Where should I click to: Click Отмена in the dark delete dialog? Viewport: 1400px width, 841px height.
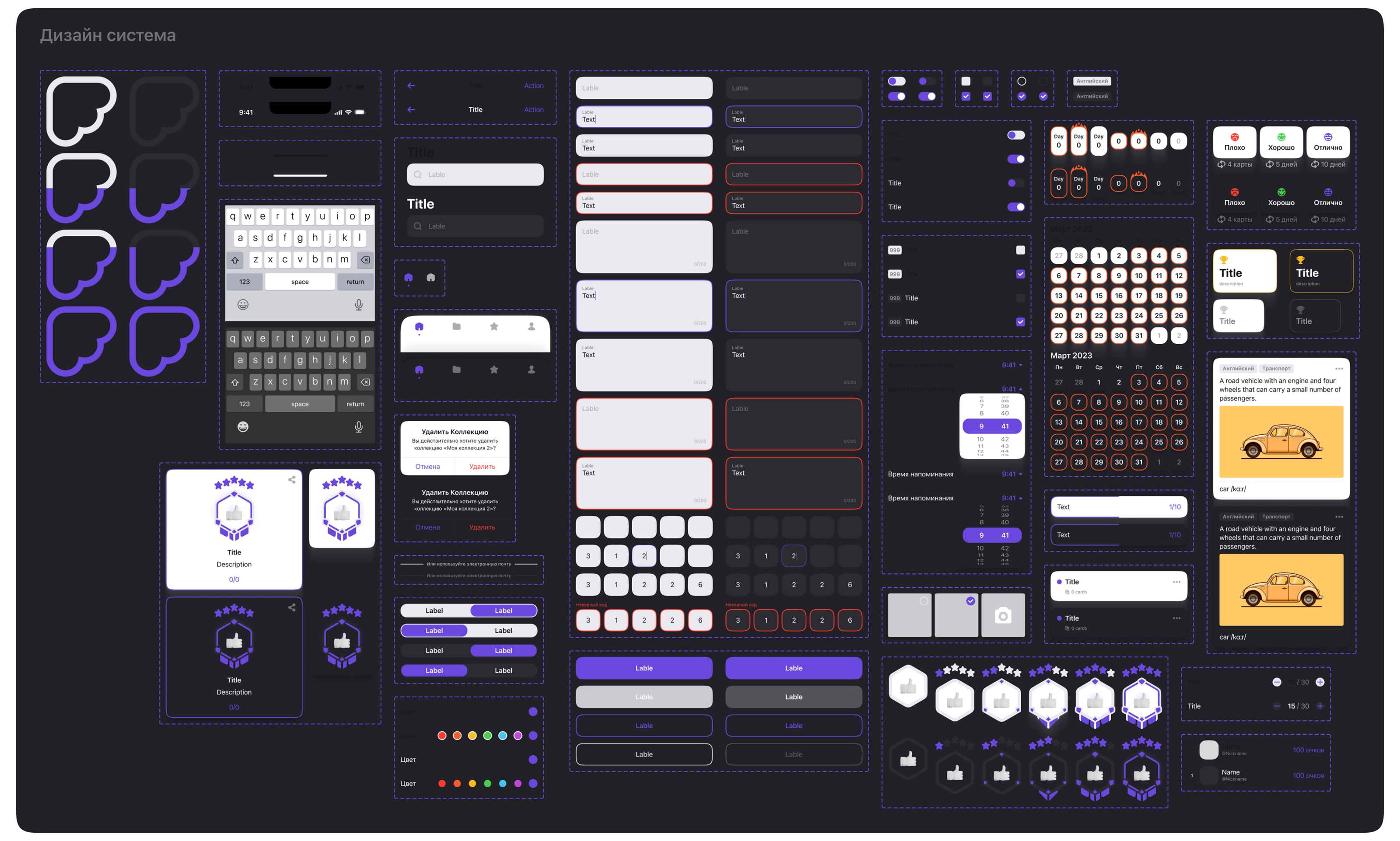[x=427, y=527]
